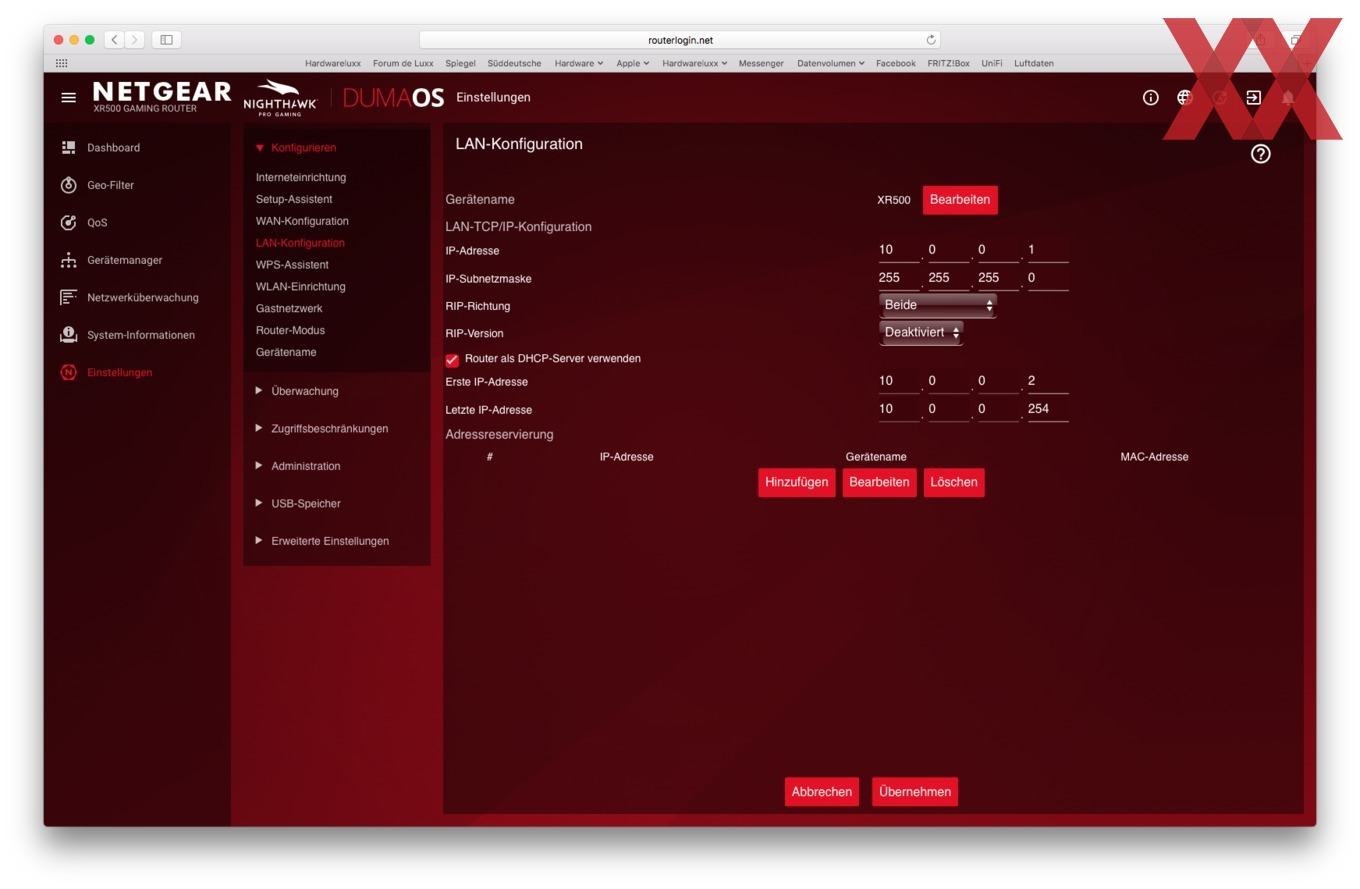The height and width of the screenshot is (889, 1360).
Task: Open Hardware bookmarks folder dropdown
Action: point(579,63)
